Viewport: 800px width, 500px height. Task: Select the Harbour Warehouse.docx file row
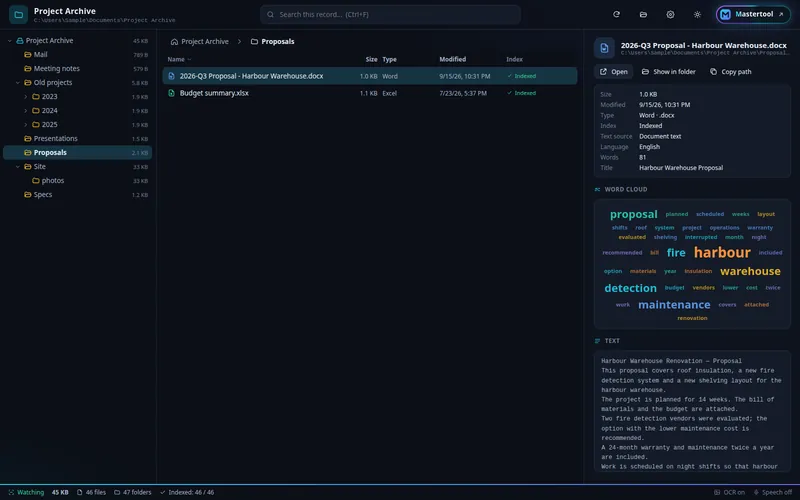[370, 76]
